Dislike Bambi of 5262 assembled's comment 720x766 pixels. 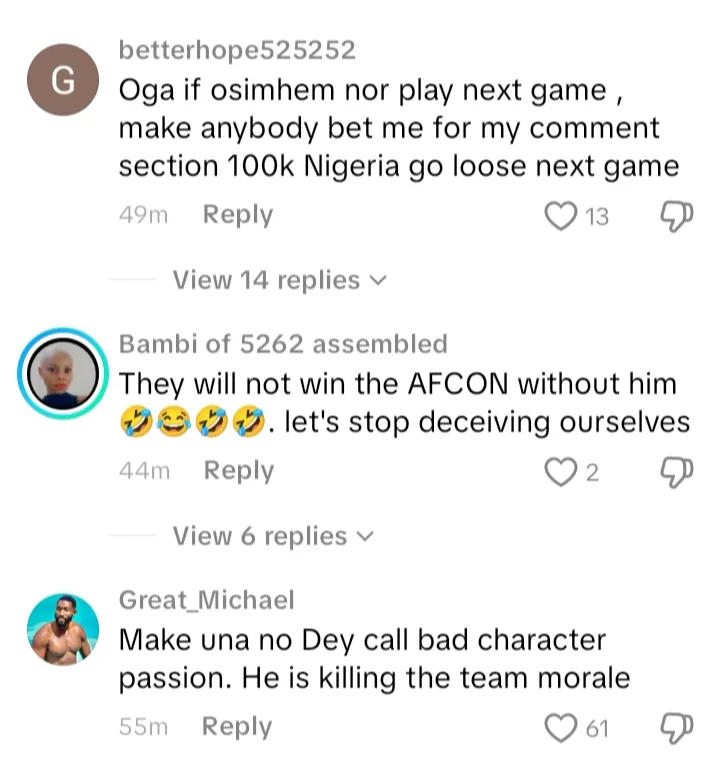click(x=677, y=472)
